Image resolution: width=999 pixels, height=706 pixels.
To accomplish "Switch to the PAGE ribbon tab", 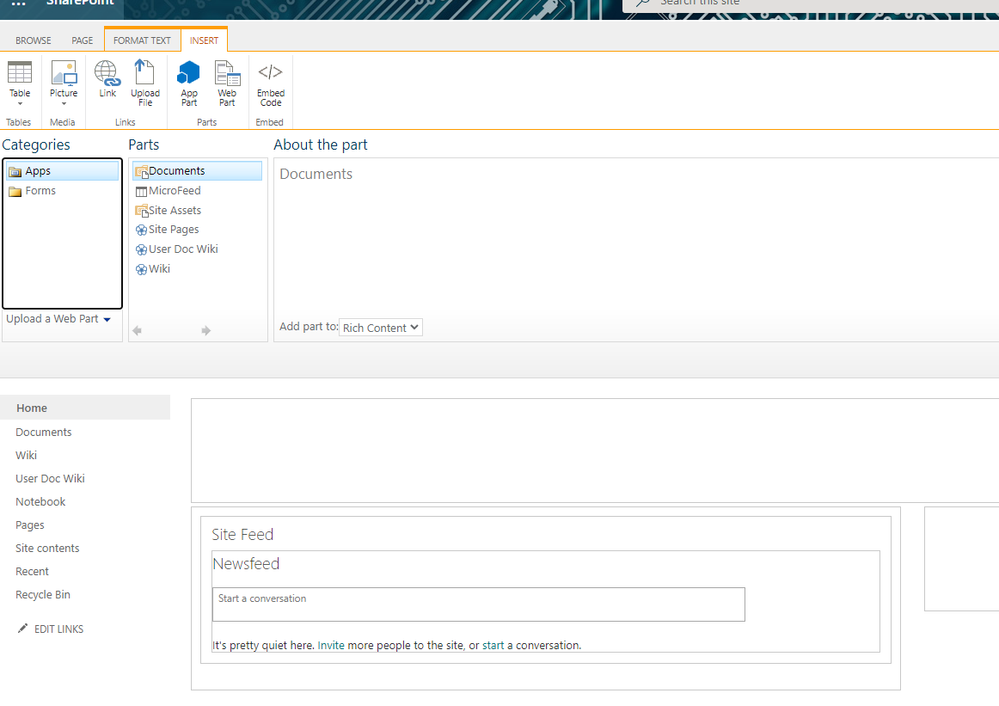I will pos(82,40).
